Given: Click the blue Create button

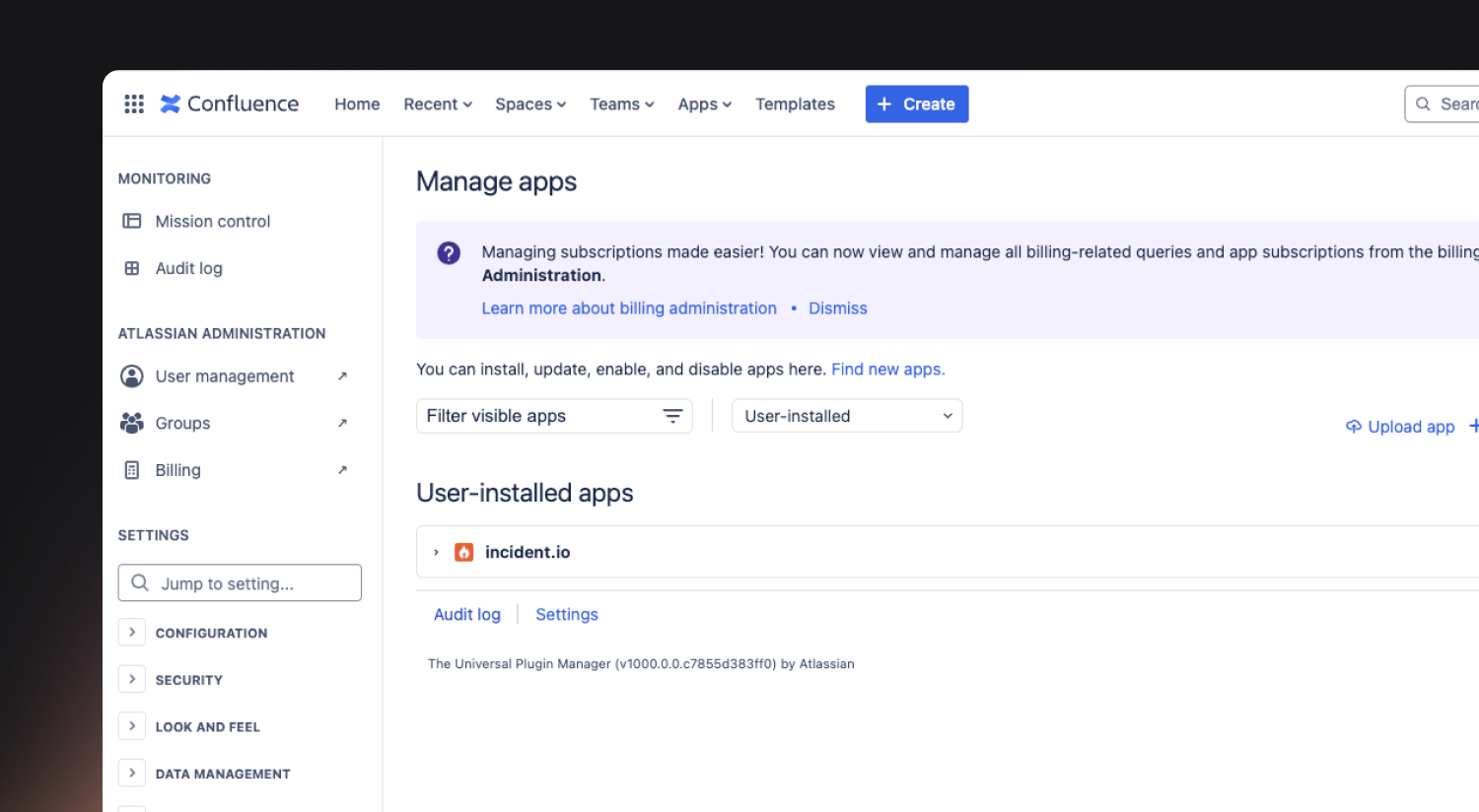Looking at the screenshot, I should [917, 103].
